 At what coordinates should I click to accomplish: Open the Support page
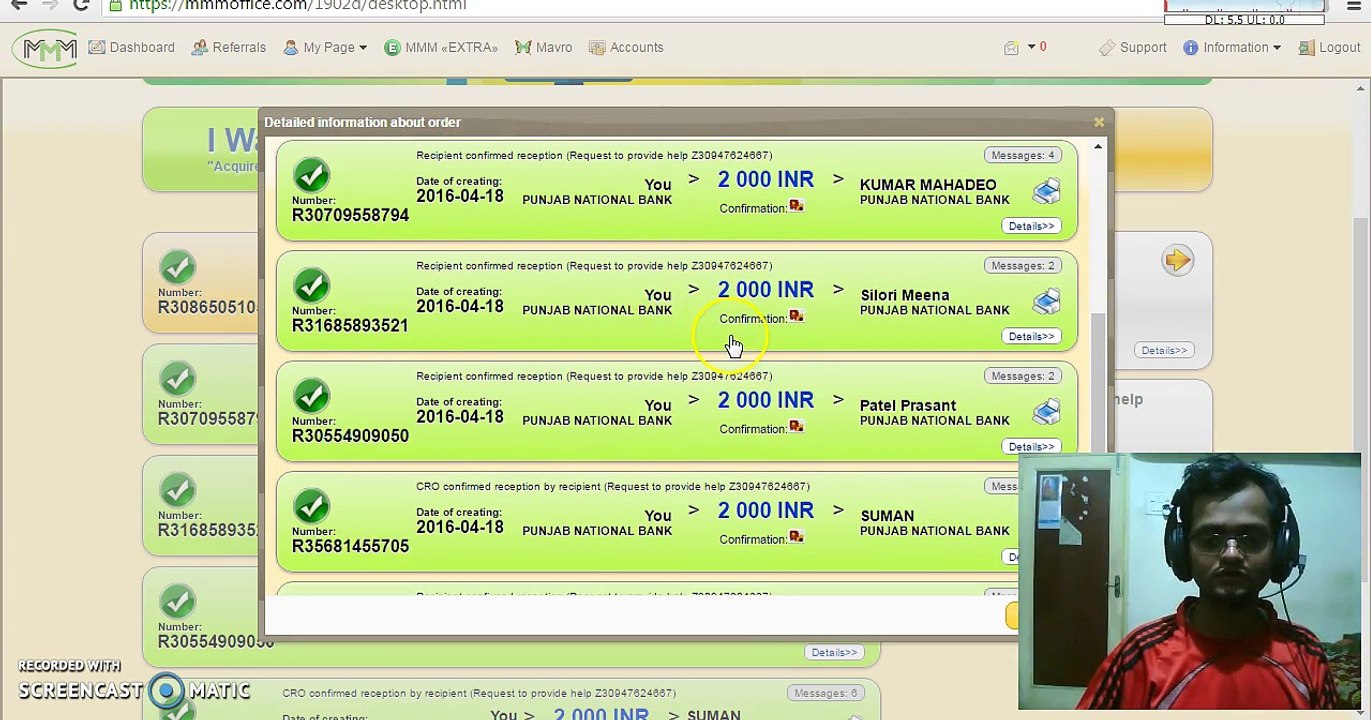coord(1133,48)
